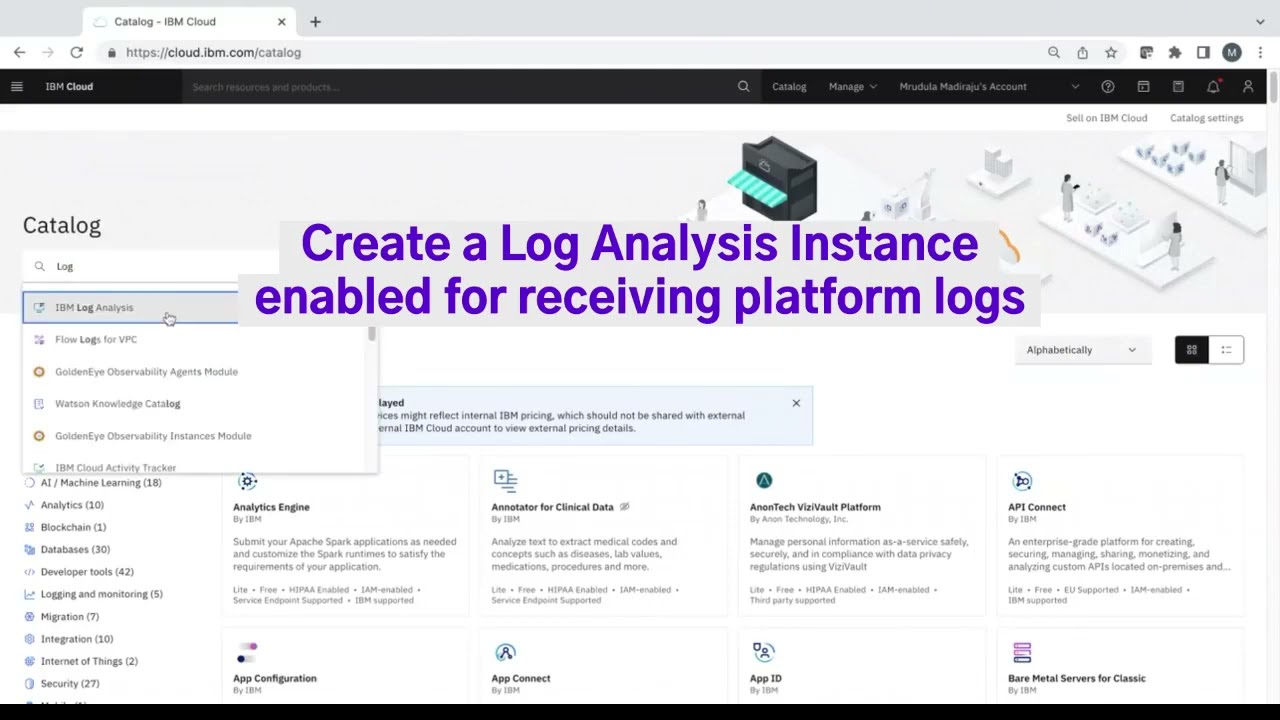Image resolution: width=1280 pixels, height=720 pixels.
Task: Switch to grid tile view
Action: (1191, 350)
